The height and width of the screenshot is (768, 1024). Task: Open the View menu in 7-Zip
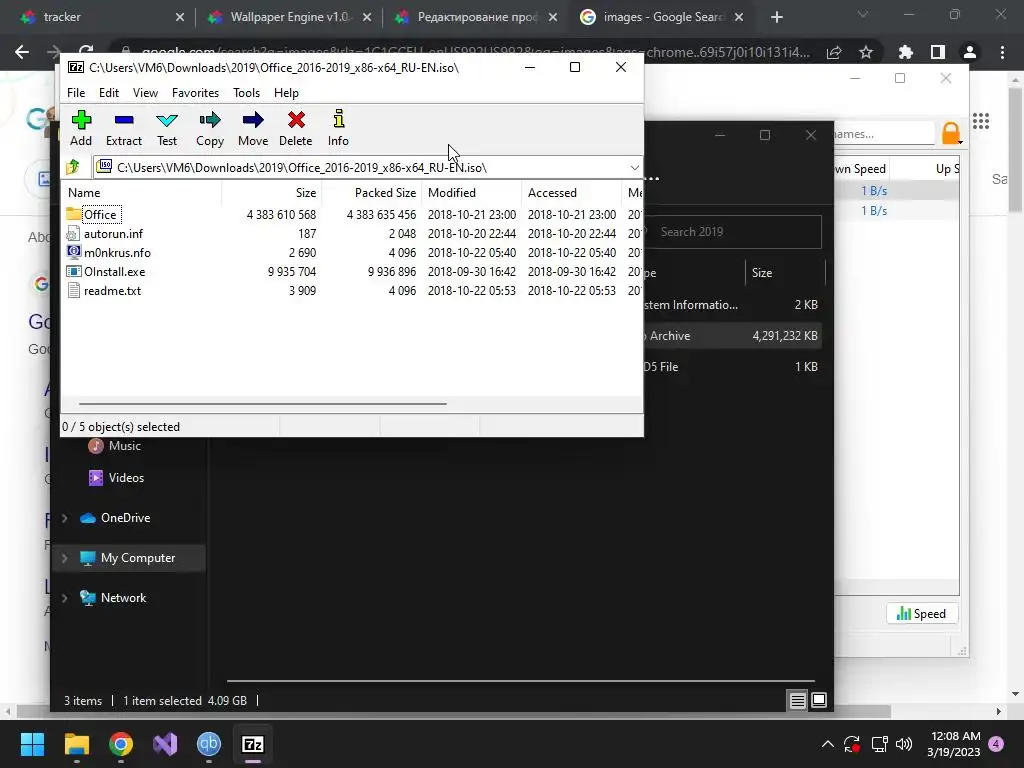pyautogui.click(x=145, y=93)
